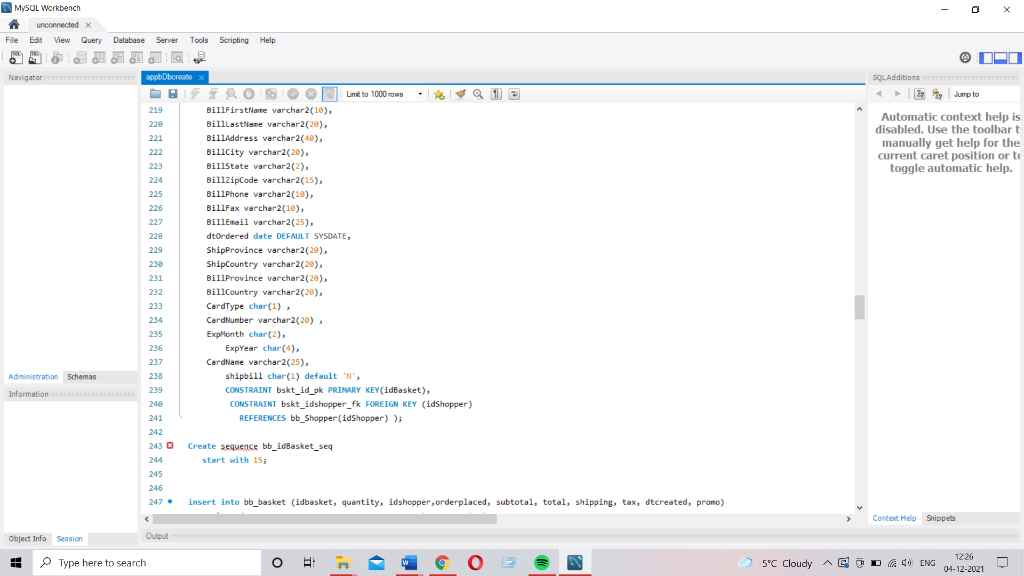Toggle continue-on-error script execution
Screen dimensions: 1024x576
click(x=271, y=94)
